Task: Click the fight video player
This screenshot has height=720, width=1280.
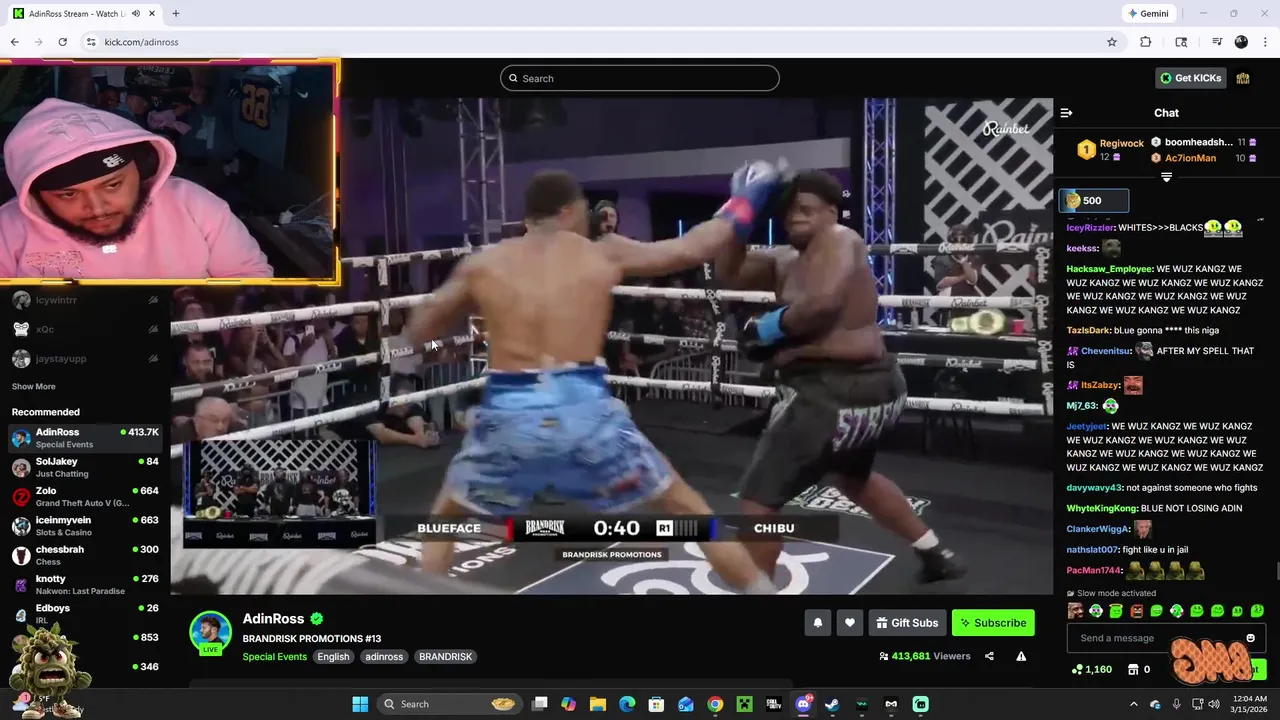Action: click(612, 346)
